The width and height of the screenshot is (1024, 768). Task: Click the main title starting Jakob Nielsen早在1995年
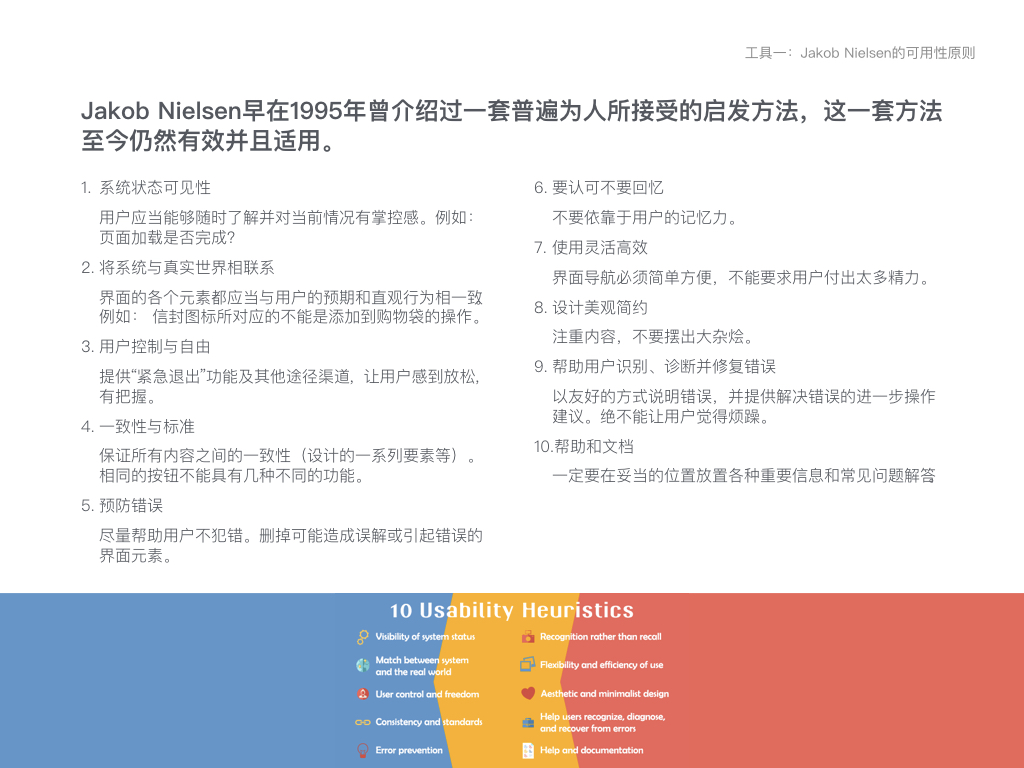pos(512,125)
